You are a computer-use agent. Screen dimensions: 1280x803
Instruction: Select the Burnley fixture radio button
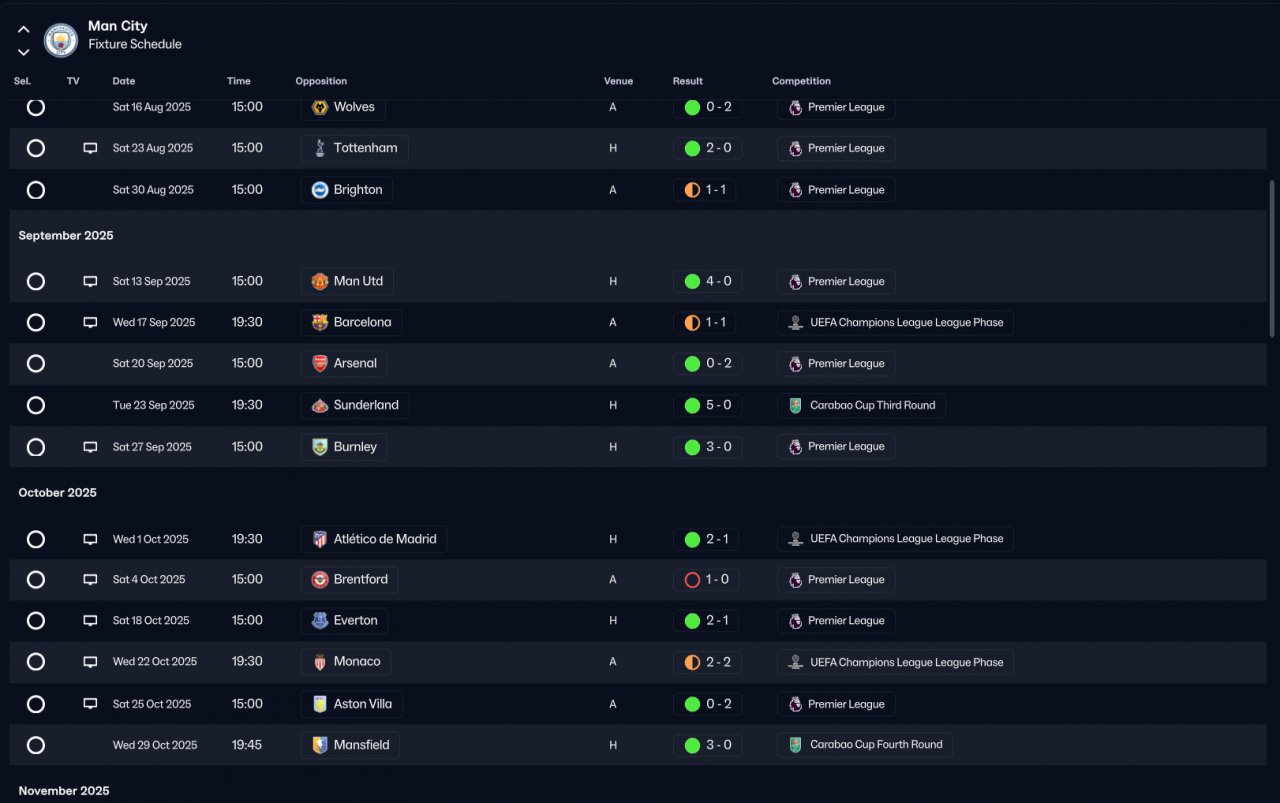pos(36,447)
